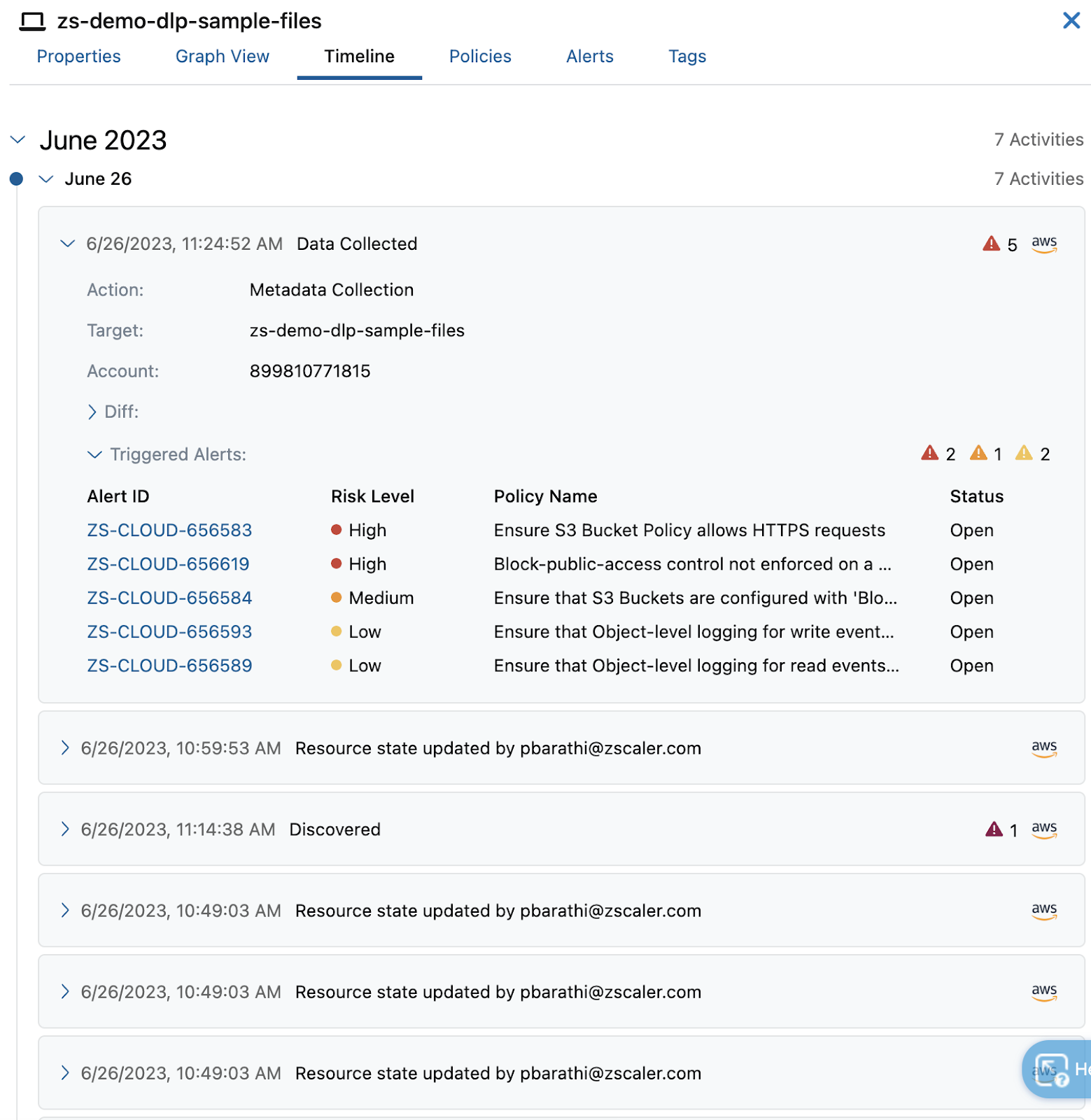Switch to the Tags tab
Viewport: 1091px width, 1120px height.
click(687, 56)
